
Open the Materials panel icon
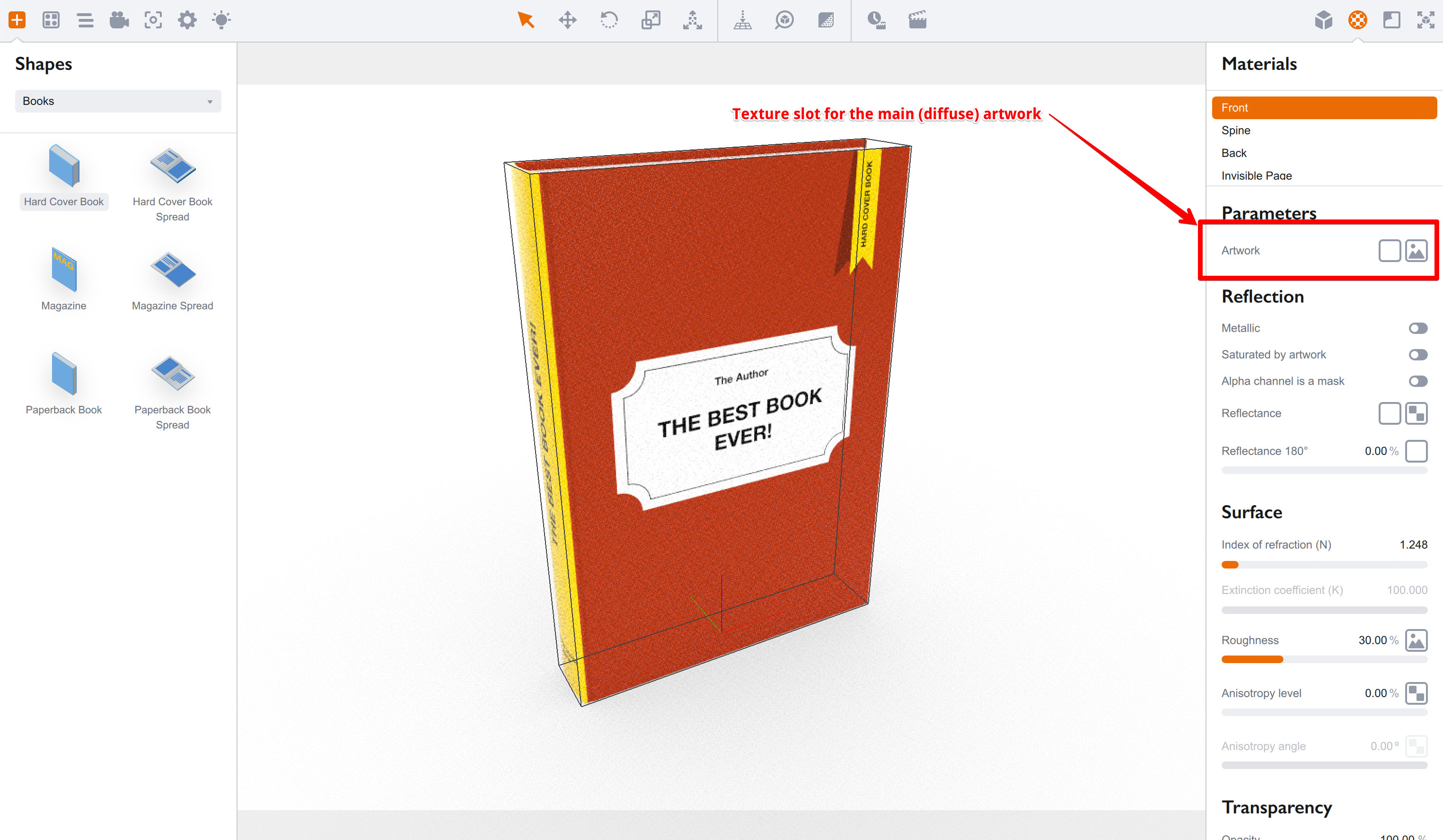pyautogui.click(x=1358, y=20)
